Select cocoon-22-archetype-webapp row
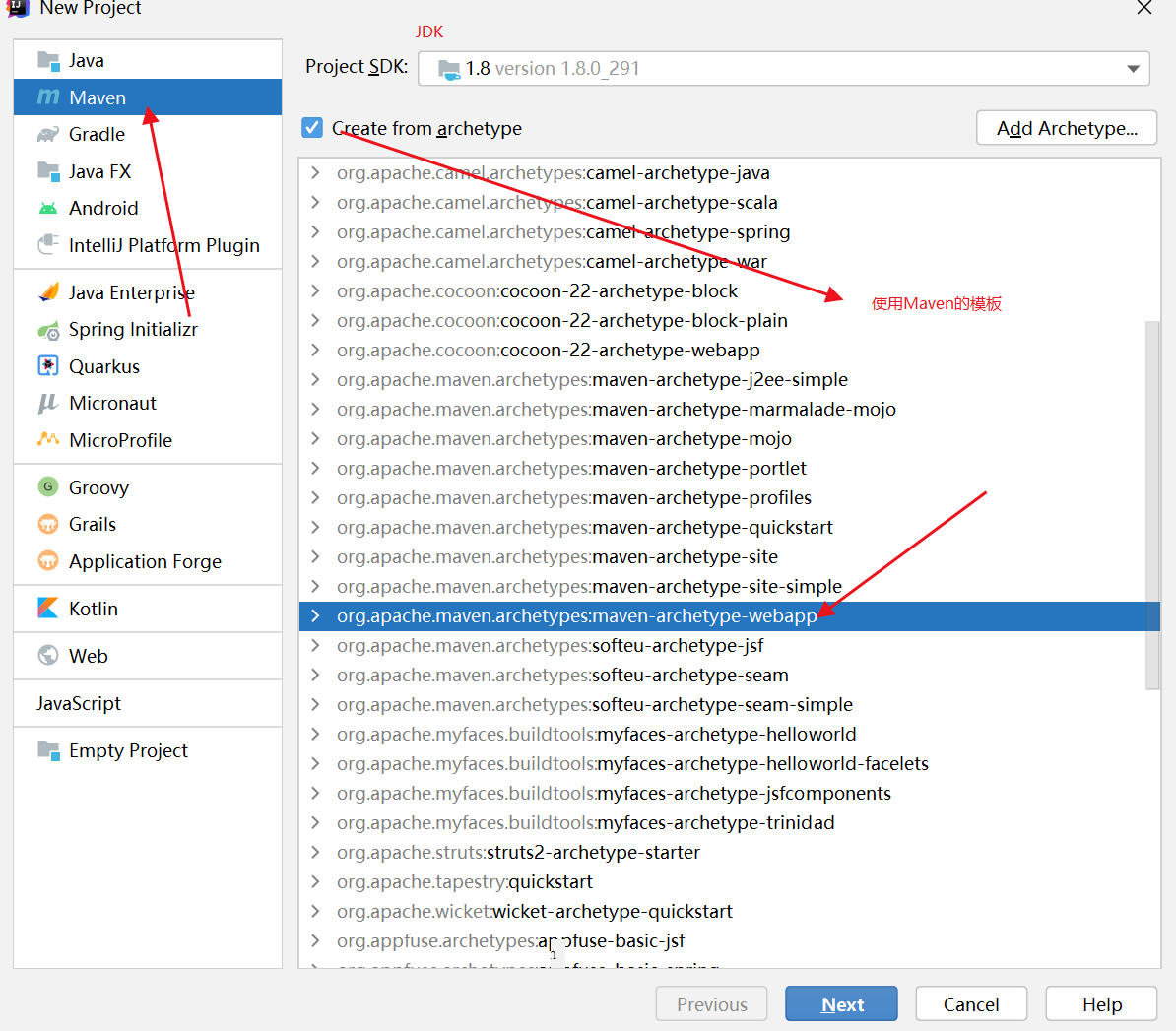This screenshot has width=1176, height=1031. click(730, 351)
